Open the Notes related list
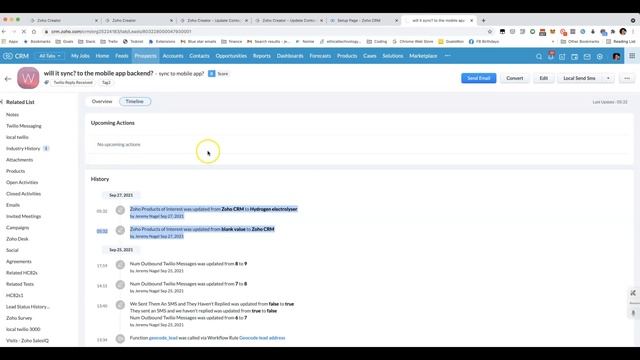Screen dimensions: 640x360 pos(12,115)
